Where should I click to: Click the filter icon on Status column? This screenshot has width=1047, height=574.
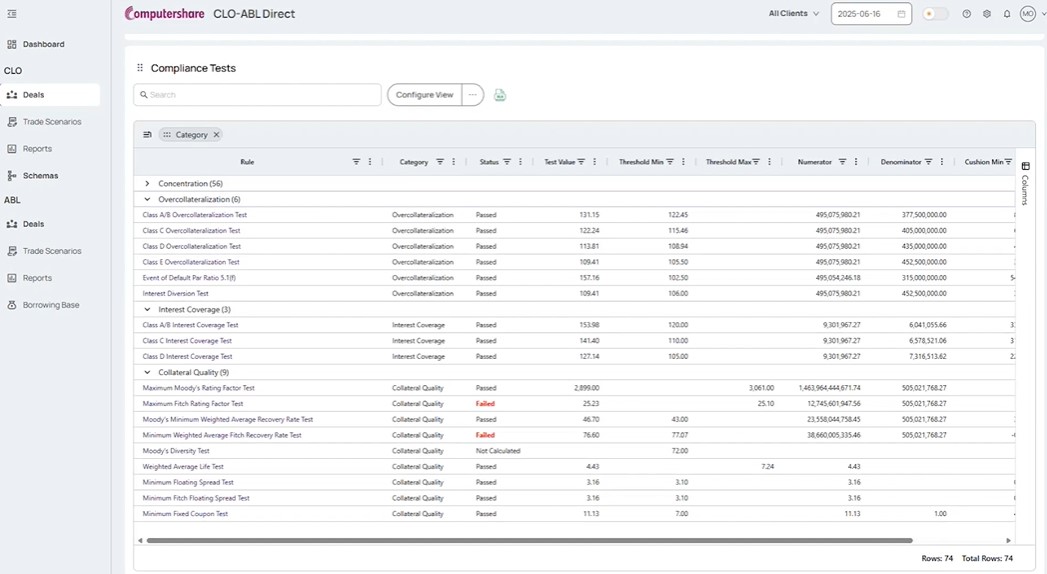point(507,162)
